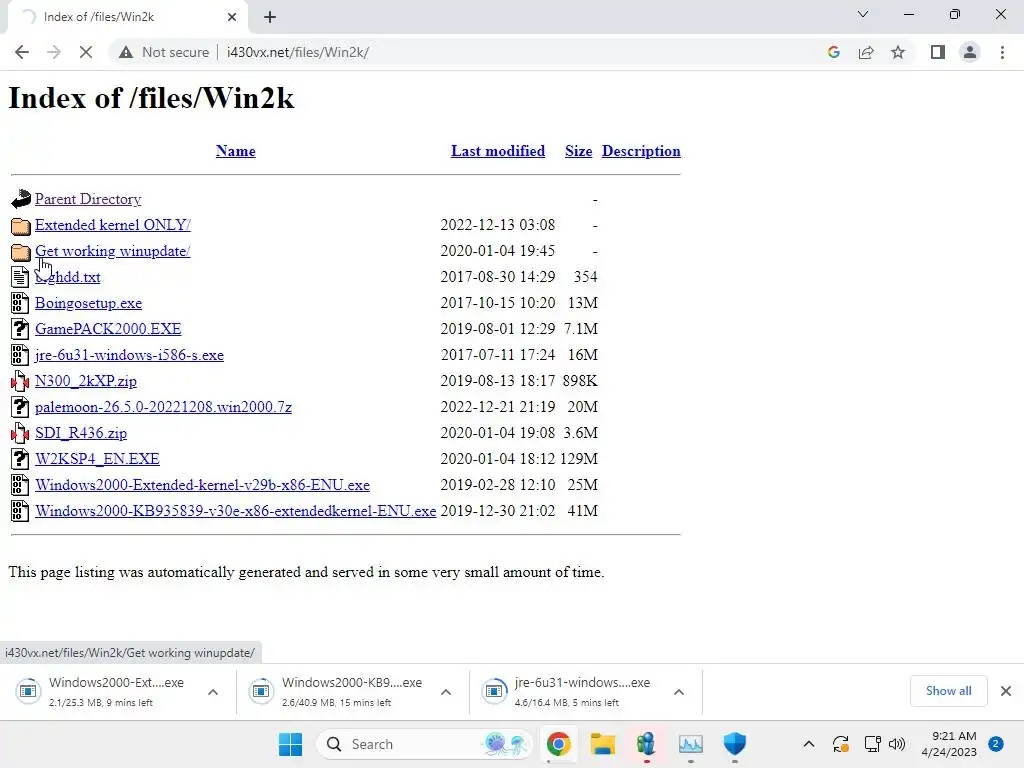Click the Parent Directory back-arrow icon

[x=20, y=199]
